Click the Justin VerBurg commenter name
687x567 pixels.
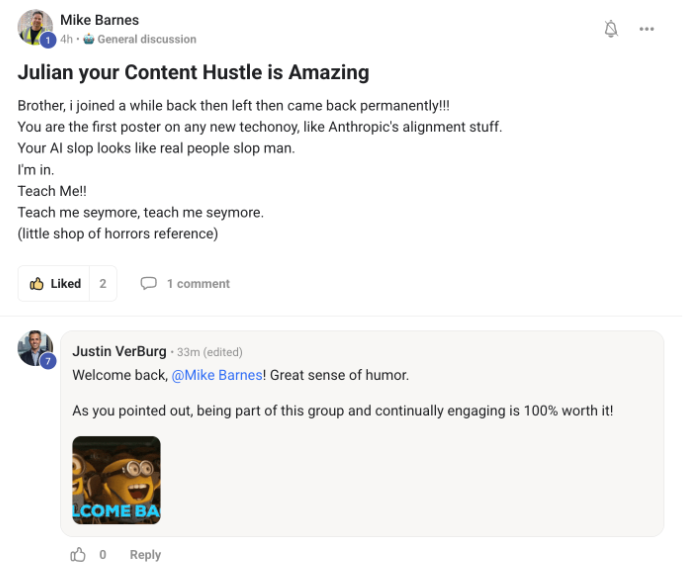[119, 352]
